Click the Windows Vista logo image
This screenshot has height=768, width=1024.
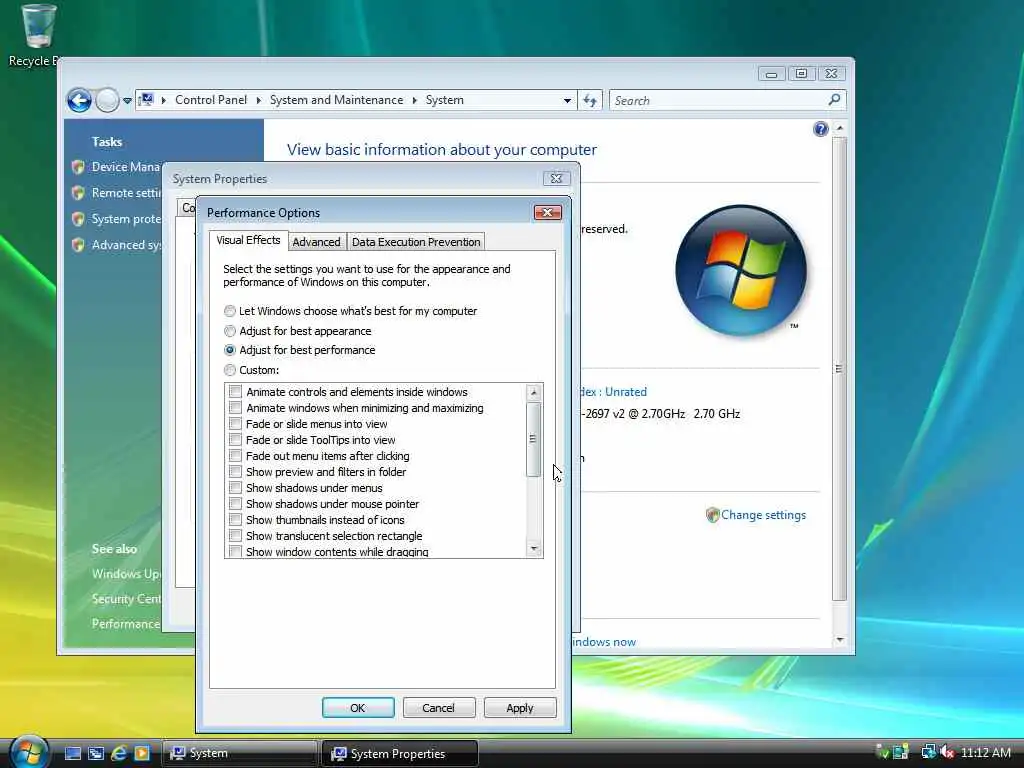741,270
